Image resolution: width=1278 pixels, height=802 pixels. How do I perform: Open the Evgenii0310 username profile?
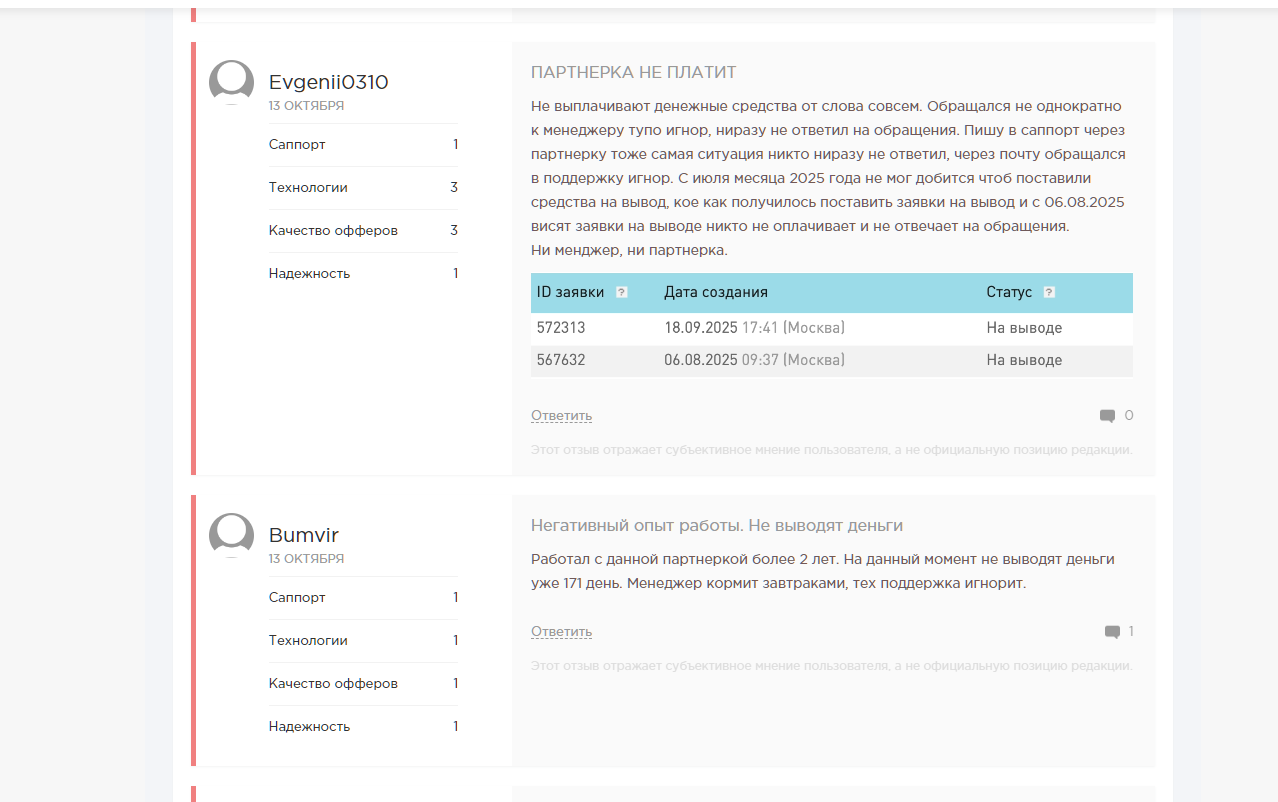pos(328,82)
